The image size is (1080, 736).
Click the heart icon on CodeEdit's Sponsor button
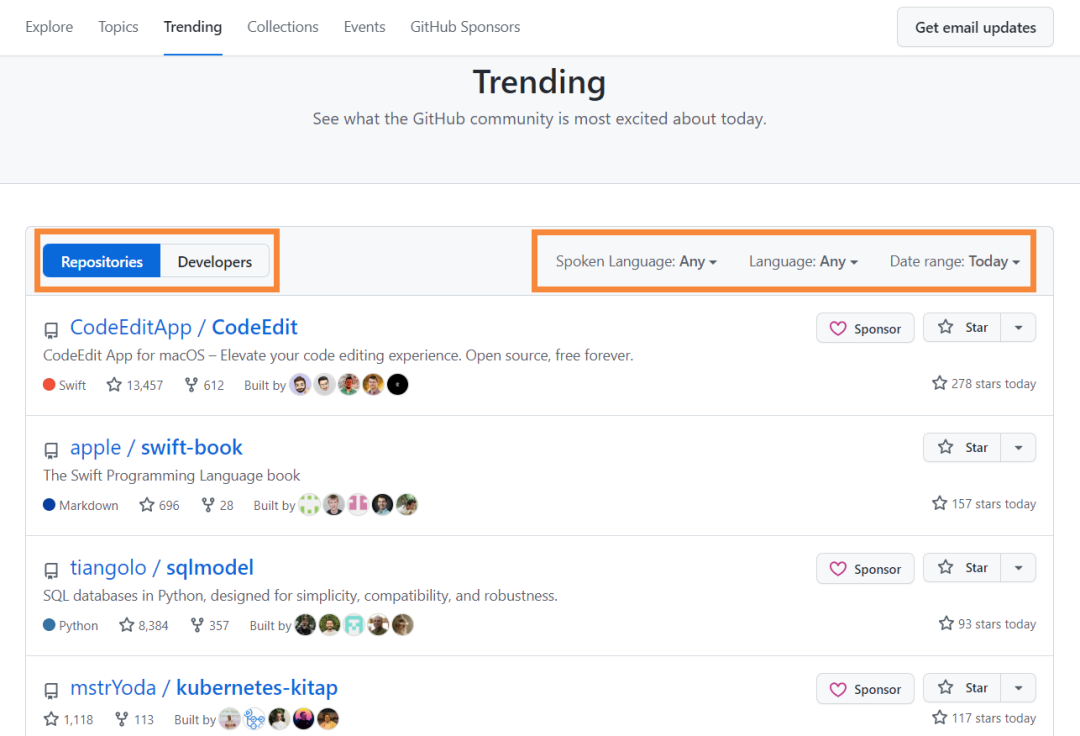pyautogui.click(x=839, y=327)
